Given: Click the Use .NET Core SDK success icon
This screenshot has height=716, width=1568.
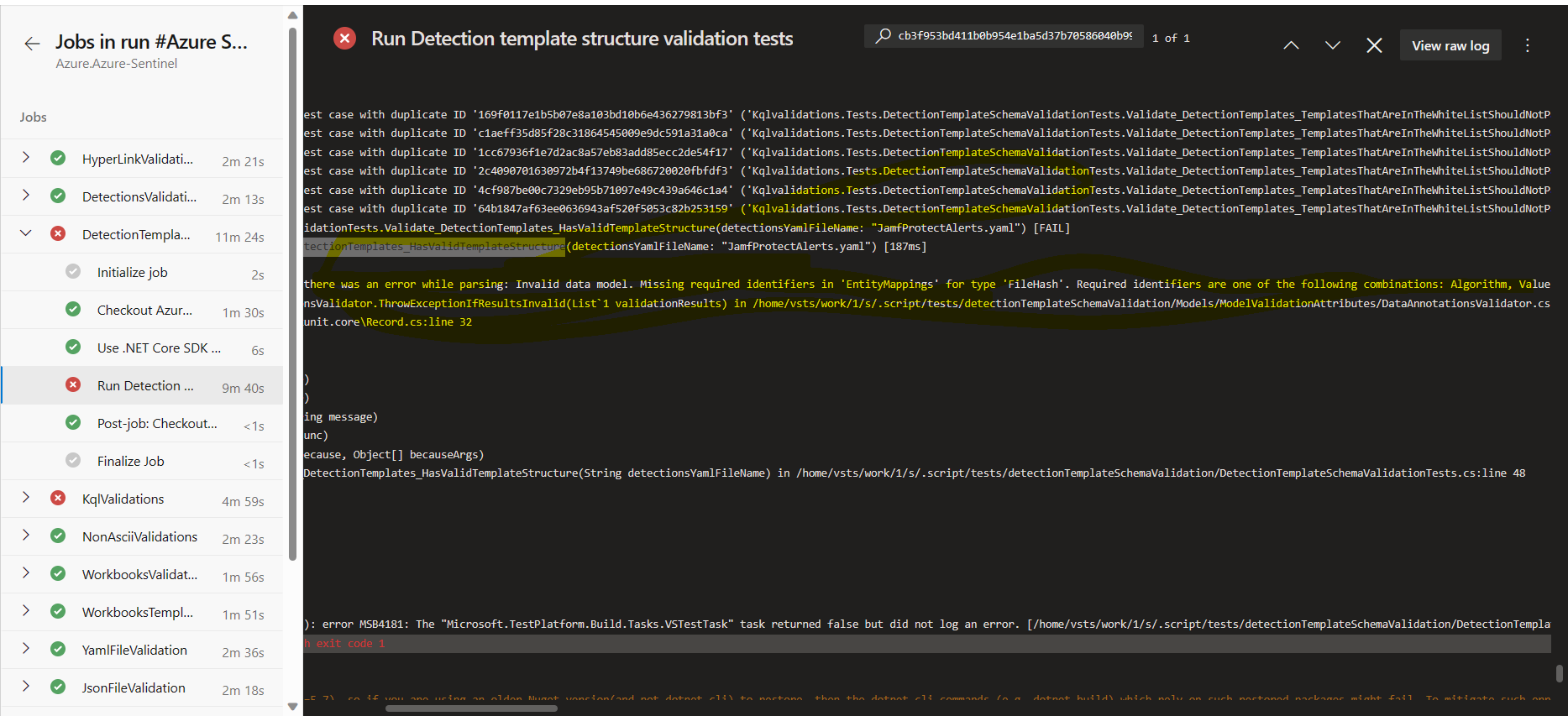Looking at the screenshot, I should 73,347.
